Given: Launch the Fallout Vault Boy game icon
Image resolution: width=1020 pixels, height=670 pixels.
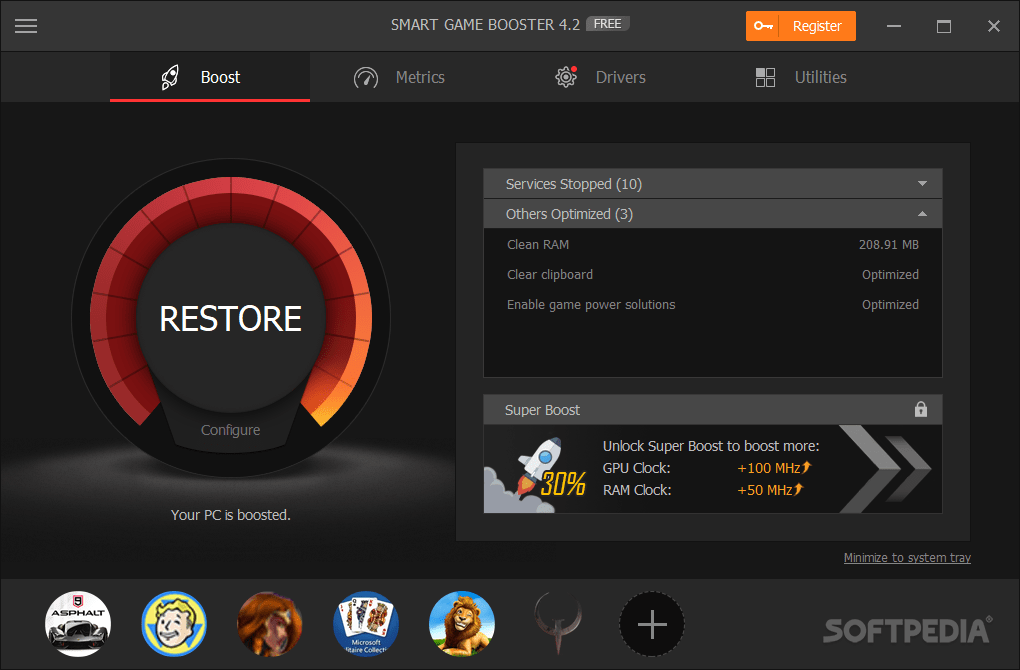Looking at the screenshot, I should coord(174,624).
